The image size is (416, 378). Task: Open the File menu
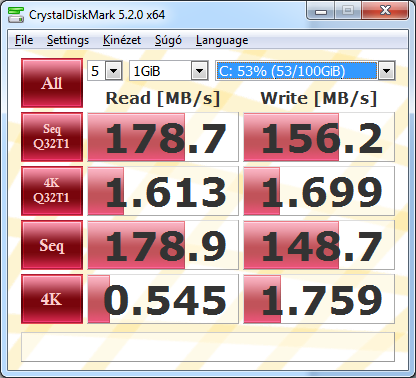[24, 40]
